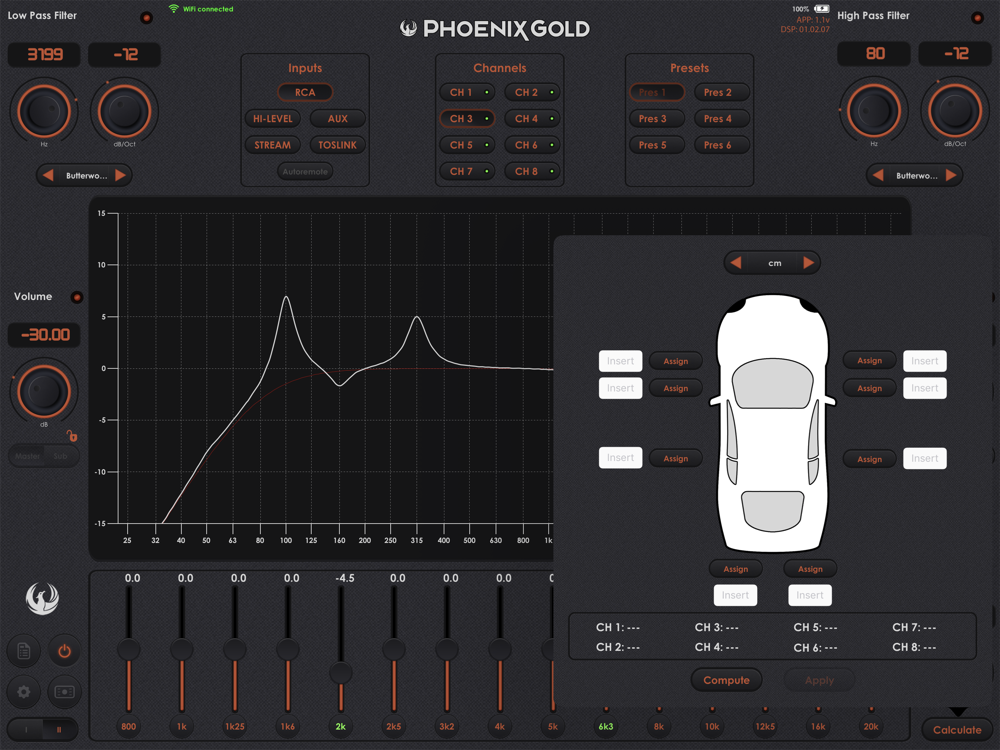Click the 1k6 EQ slider handle
The width and height of the screenshot is (1000, 750).
click(x=288, y=649)
